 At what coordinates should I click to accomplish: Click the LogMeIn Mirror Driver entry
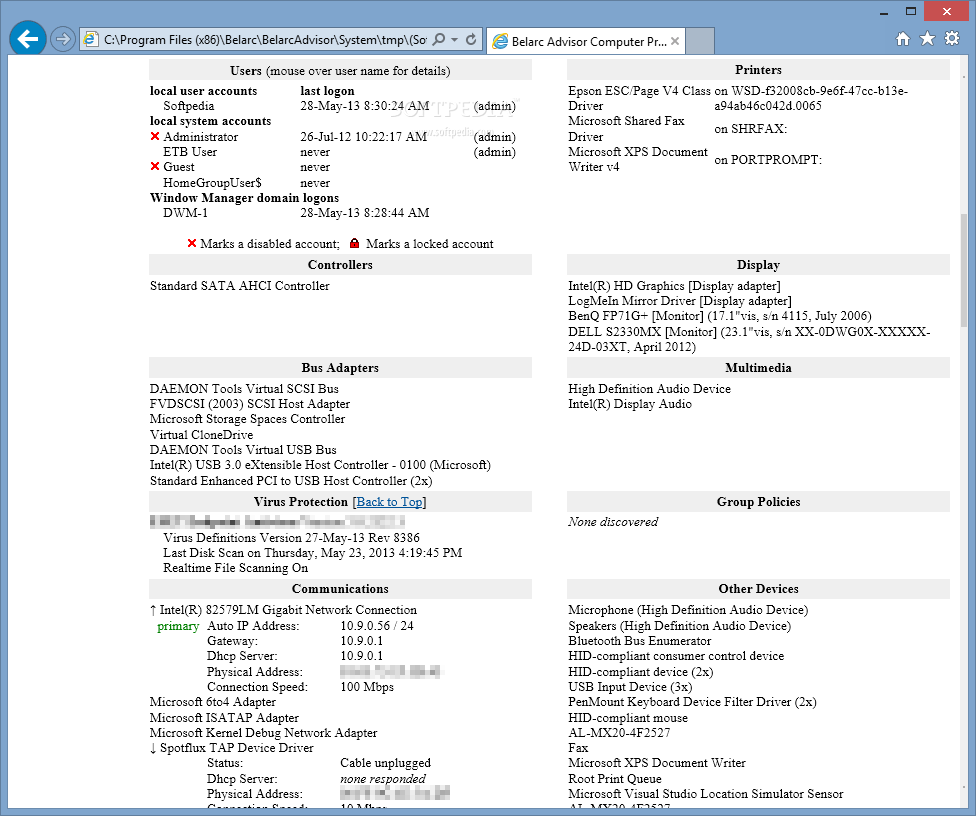pyautogui.click(x=680, y=301)
